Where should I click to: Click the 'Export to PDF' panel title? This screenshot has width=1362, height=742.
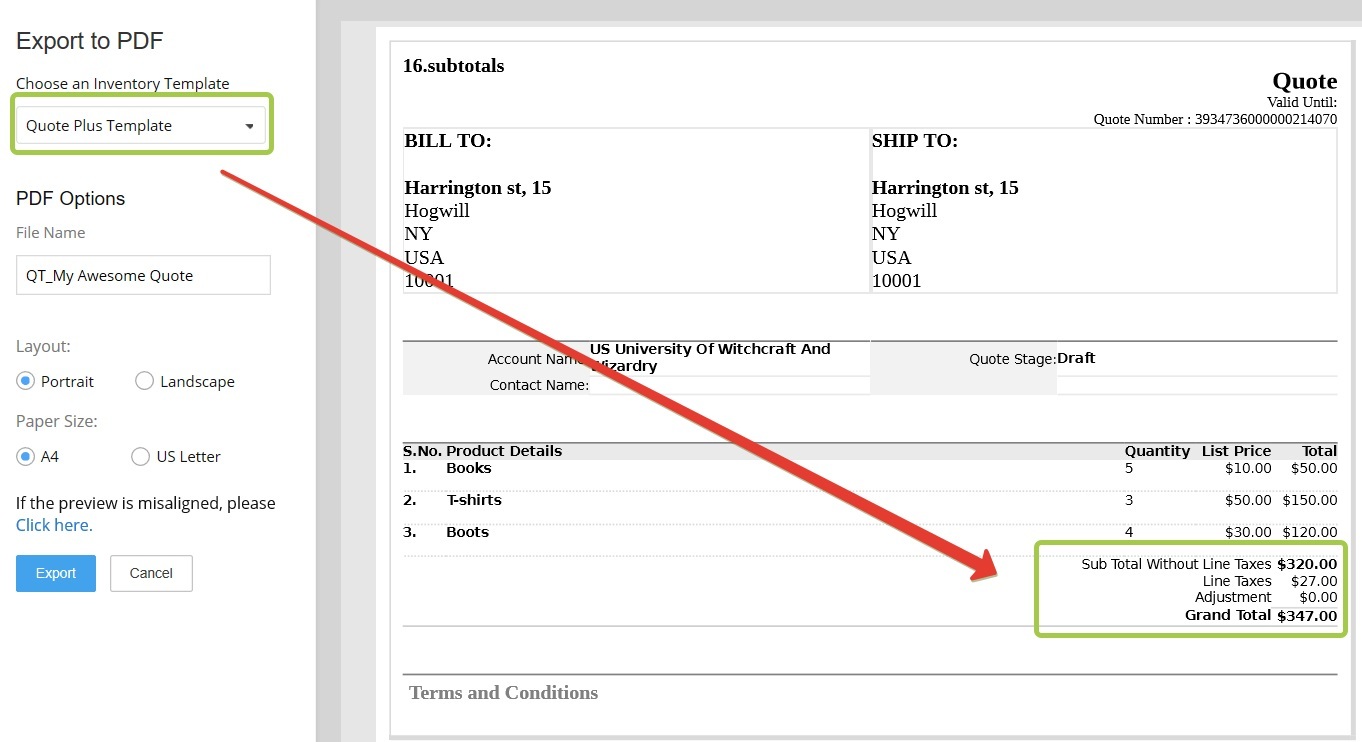coord(89,41)
